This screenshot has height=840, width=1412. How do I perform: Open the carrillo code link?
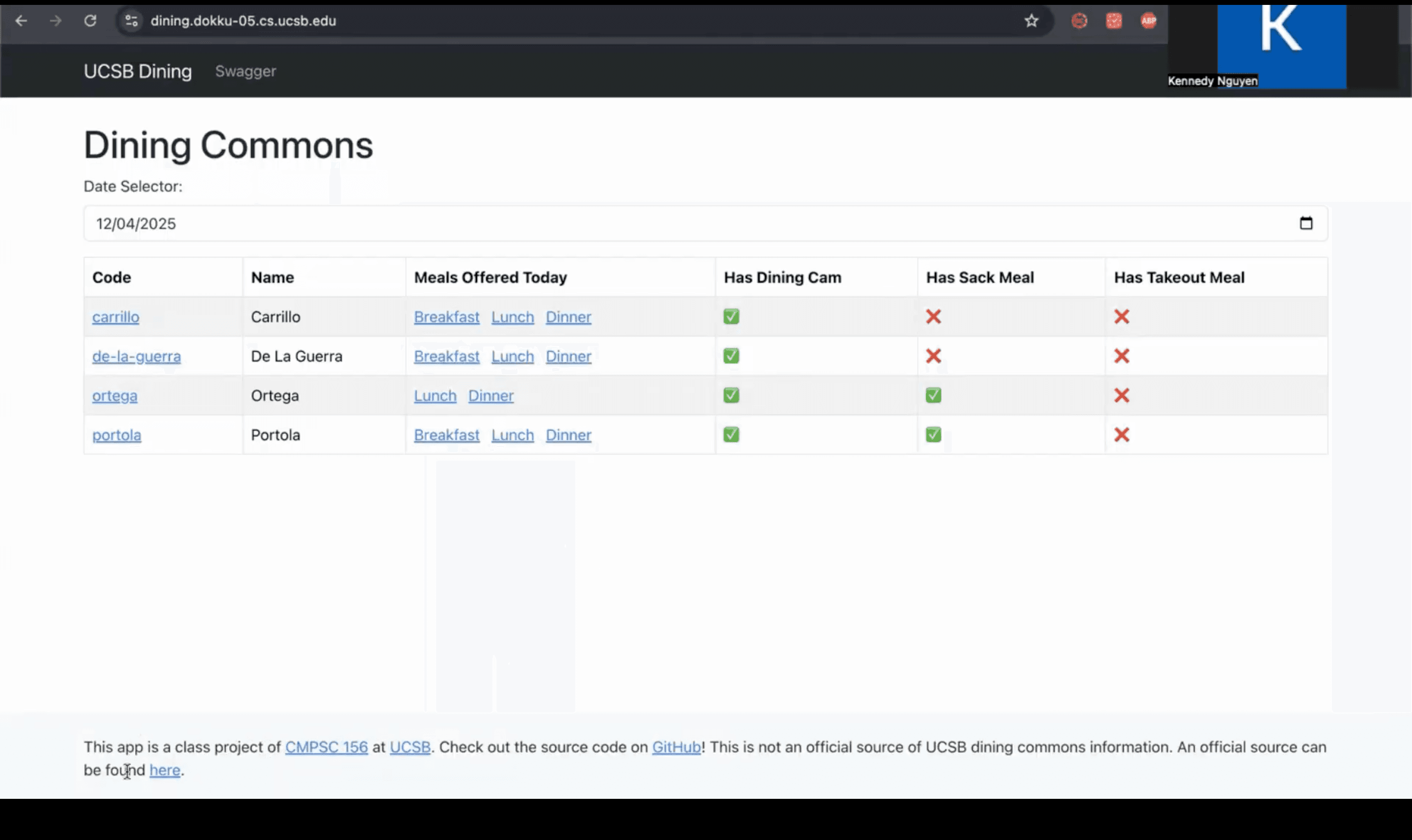(116, 317)
